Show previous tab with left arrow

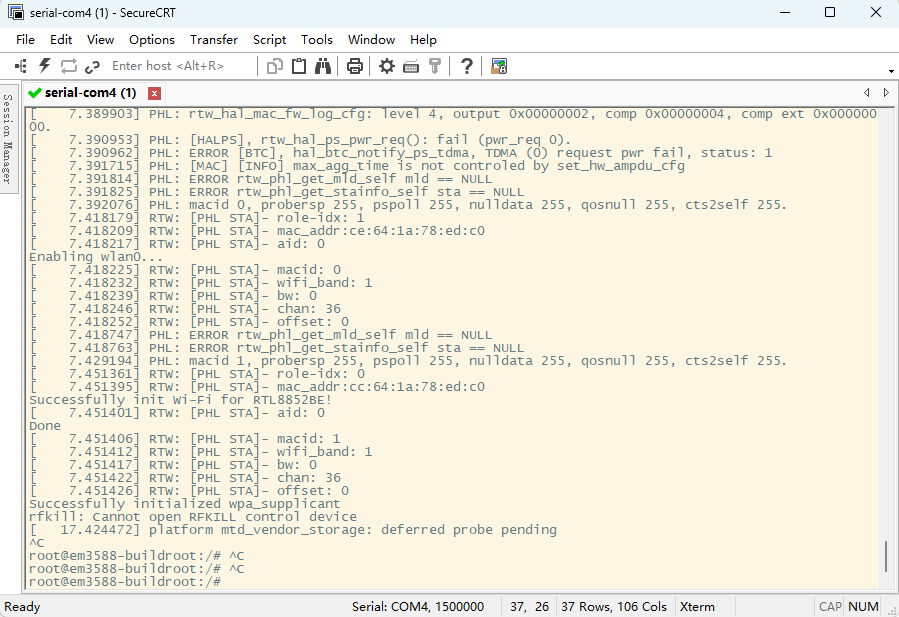(x=866, y=93)
